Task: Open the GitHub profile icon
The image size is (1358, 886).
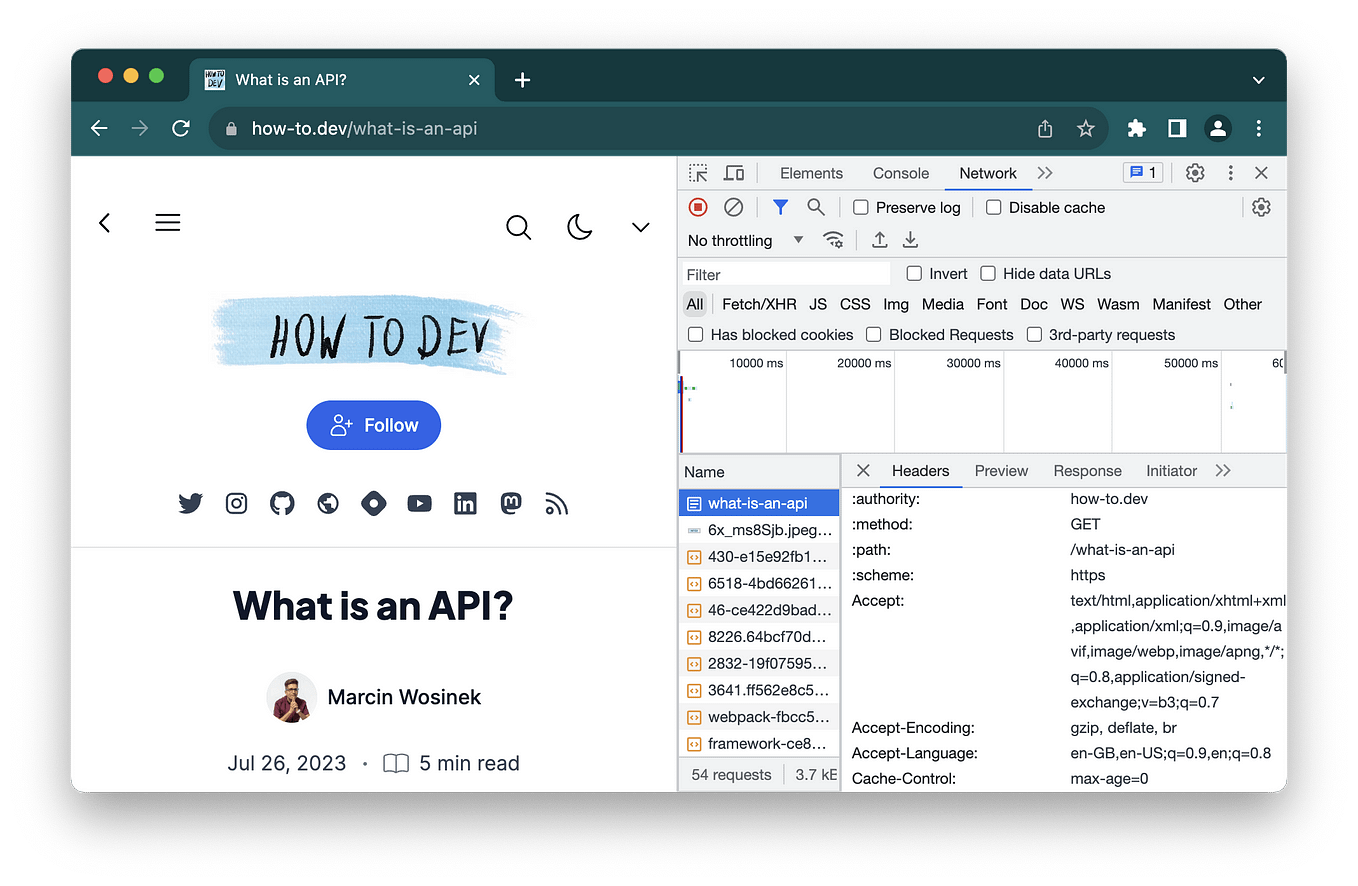Action: (281, 503)
